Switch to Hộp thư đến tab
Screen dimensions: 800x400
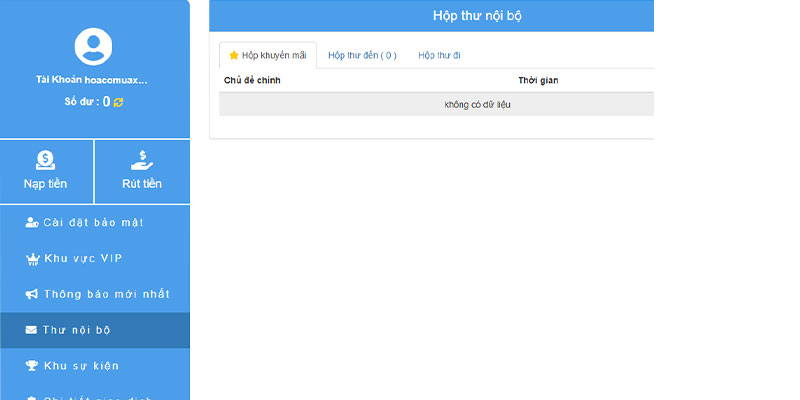point(362,56)
